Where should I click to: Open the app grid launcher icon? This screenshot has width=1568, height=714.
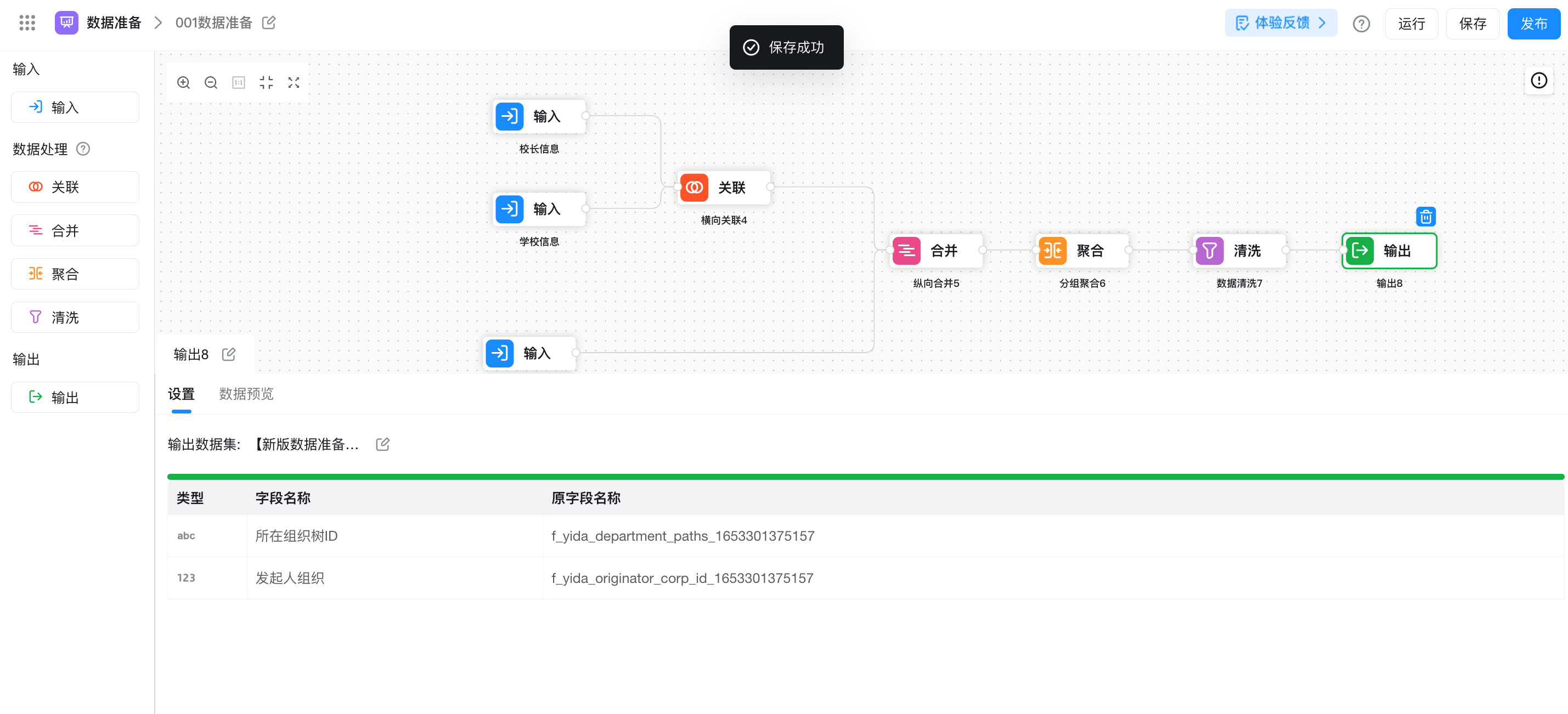[27, 23]
